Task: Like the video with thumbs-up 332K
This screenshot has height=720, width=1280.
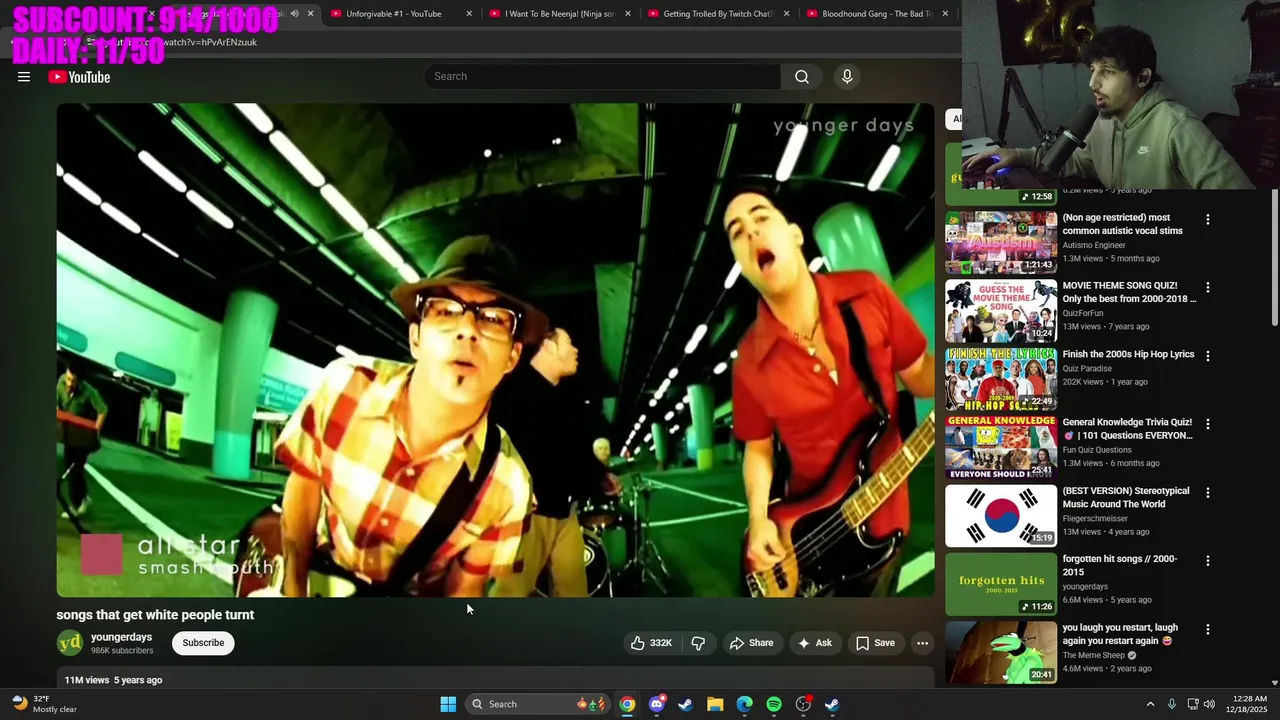Action: 651,643
